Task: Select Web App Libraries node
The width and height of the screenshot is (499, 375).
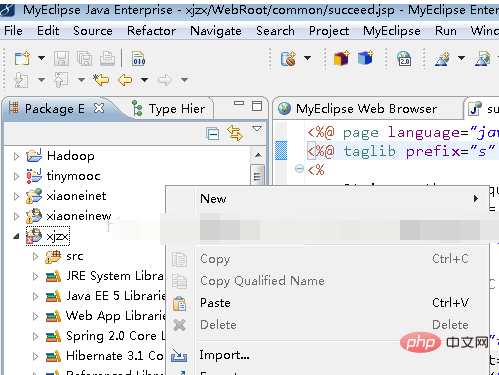Action: pyautogui.click(x=116, y=316)
